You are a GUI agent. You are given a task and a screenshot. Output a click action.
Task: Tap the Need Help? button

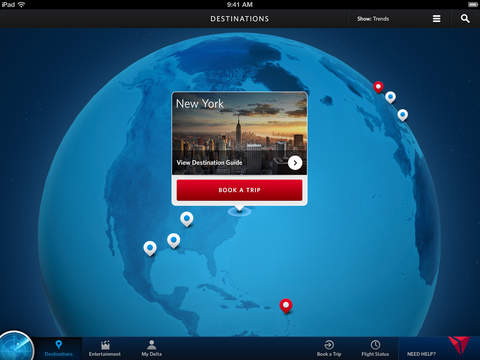421,354
